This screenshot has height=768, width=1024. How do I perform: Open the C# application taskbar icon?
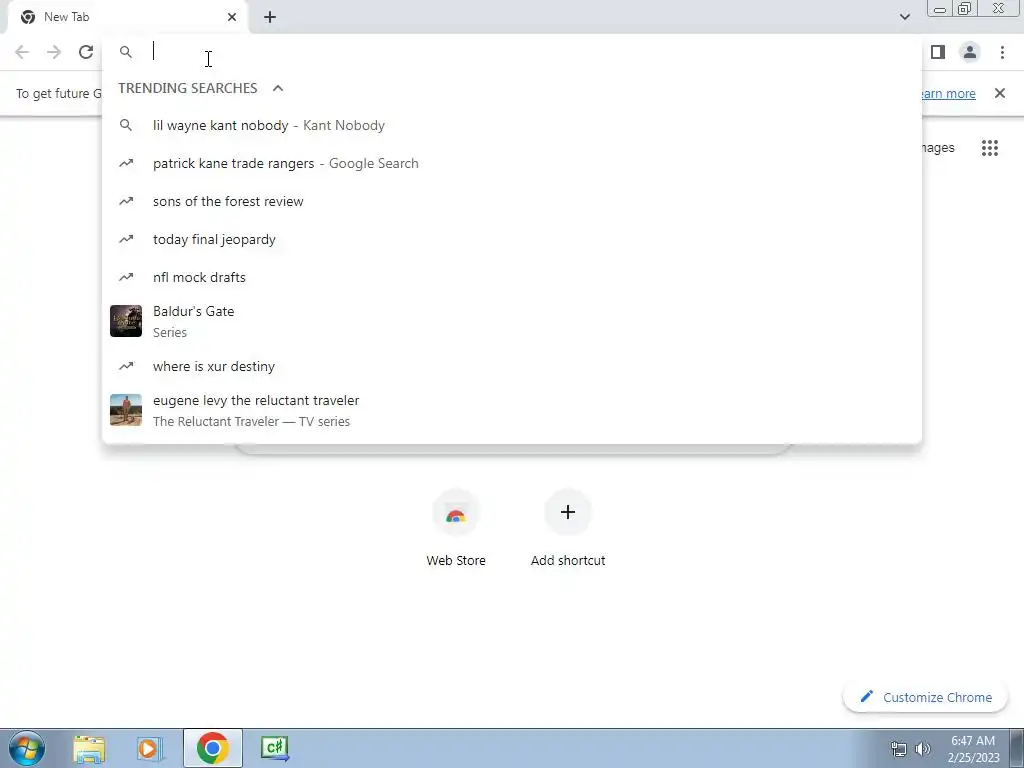[274, 748]
